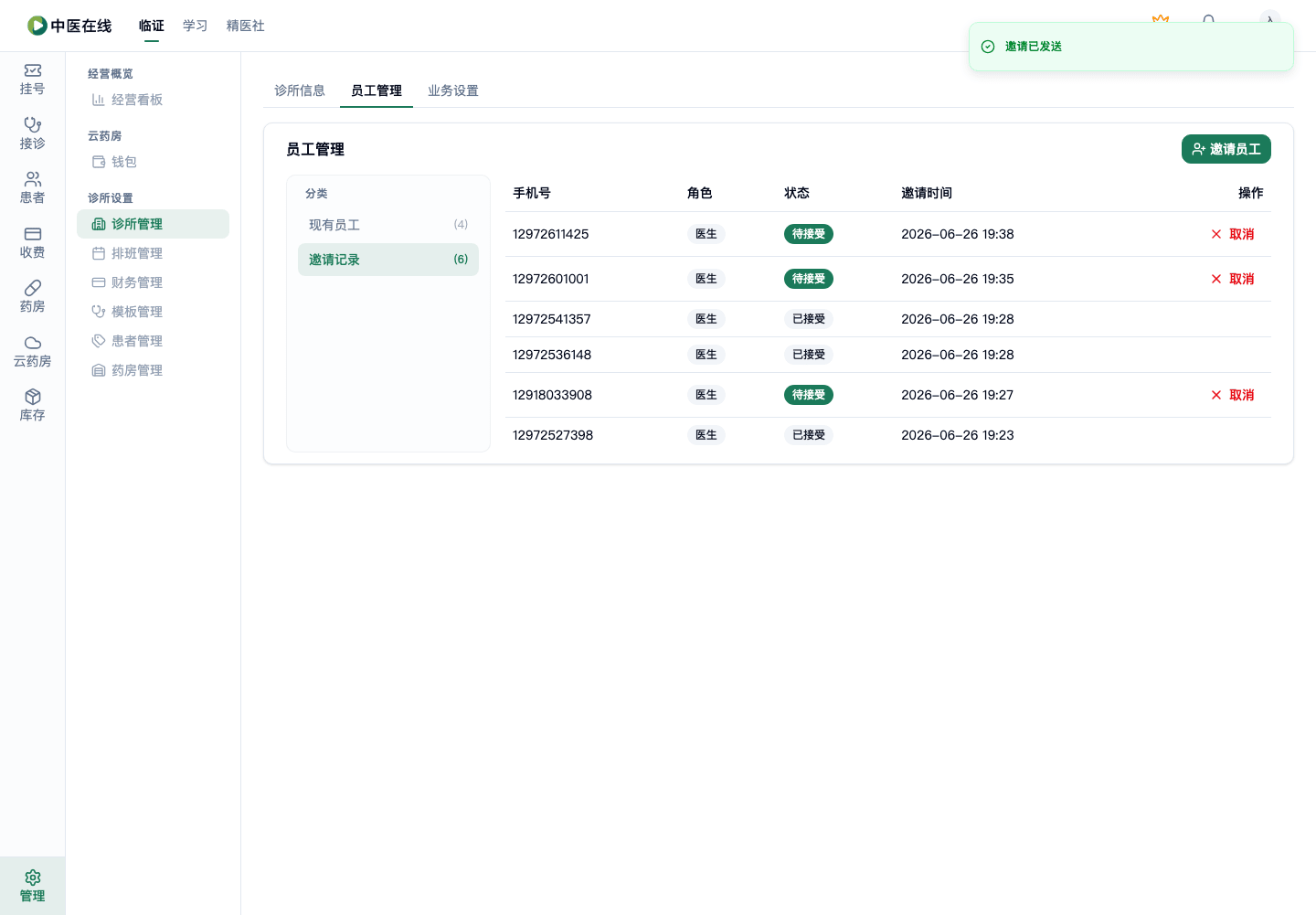Click the 待接受 status badge for 12972611425

pyautogui.click(x=809, y=234)
